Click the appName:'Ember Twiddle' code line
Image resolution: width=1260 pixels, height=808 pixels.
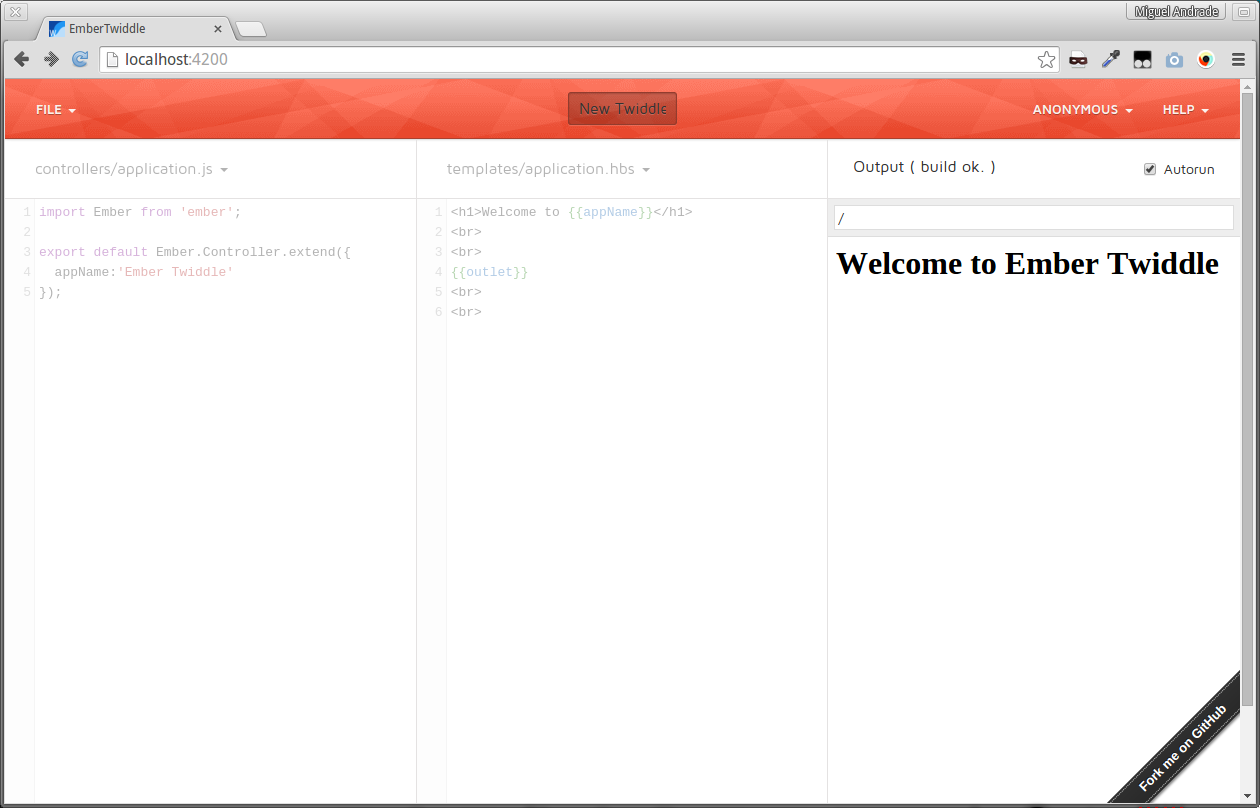pos(144,272)
